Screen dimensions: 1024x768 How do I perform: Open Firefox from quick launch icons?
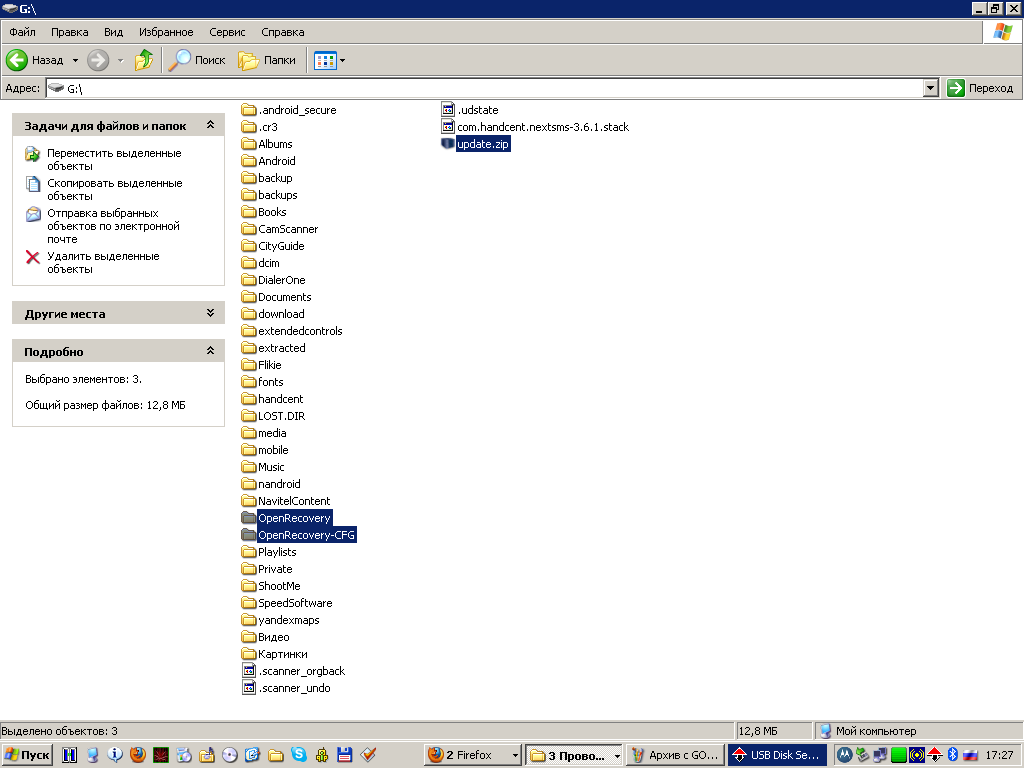pos(138,755)
